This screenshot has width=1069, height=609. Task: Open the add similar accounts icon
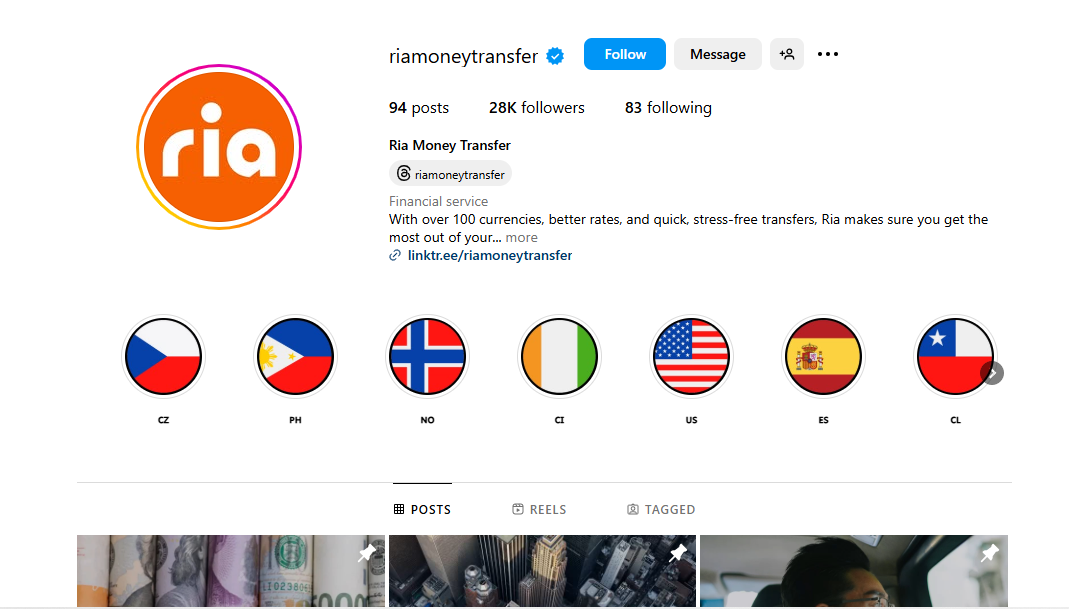pos(787,54)
